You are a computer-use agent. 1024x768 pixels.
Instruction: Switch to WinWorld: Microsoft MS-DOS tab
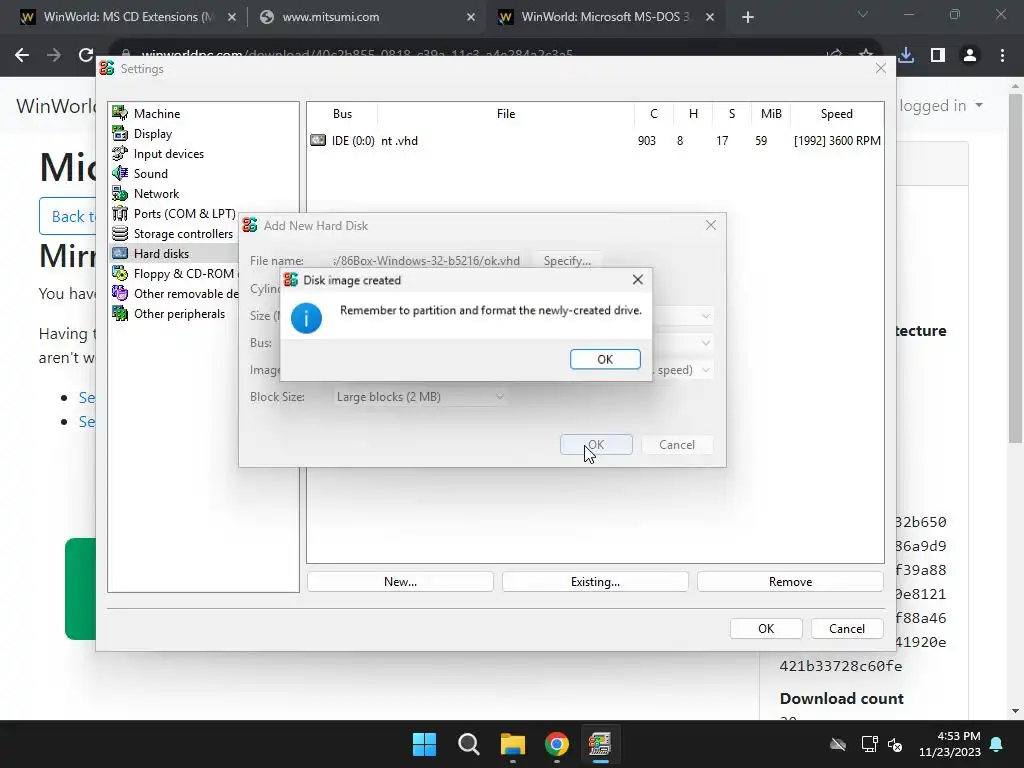(605, 17)
